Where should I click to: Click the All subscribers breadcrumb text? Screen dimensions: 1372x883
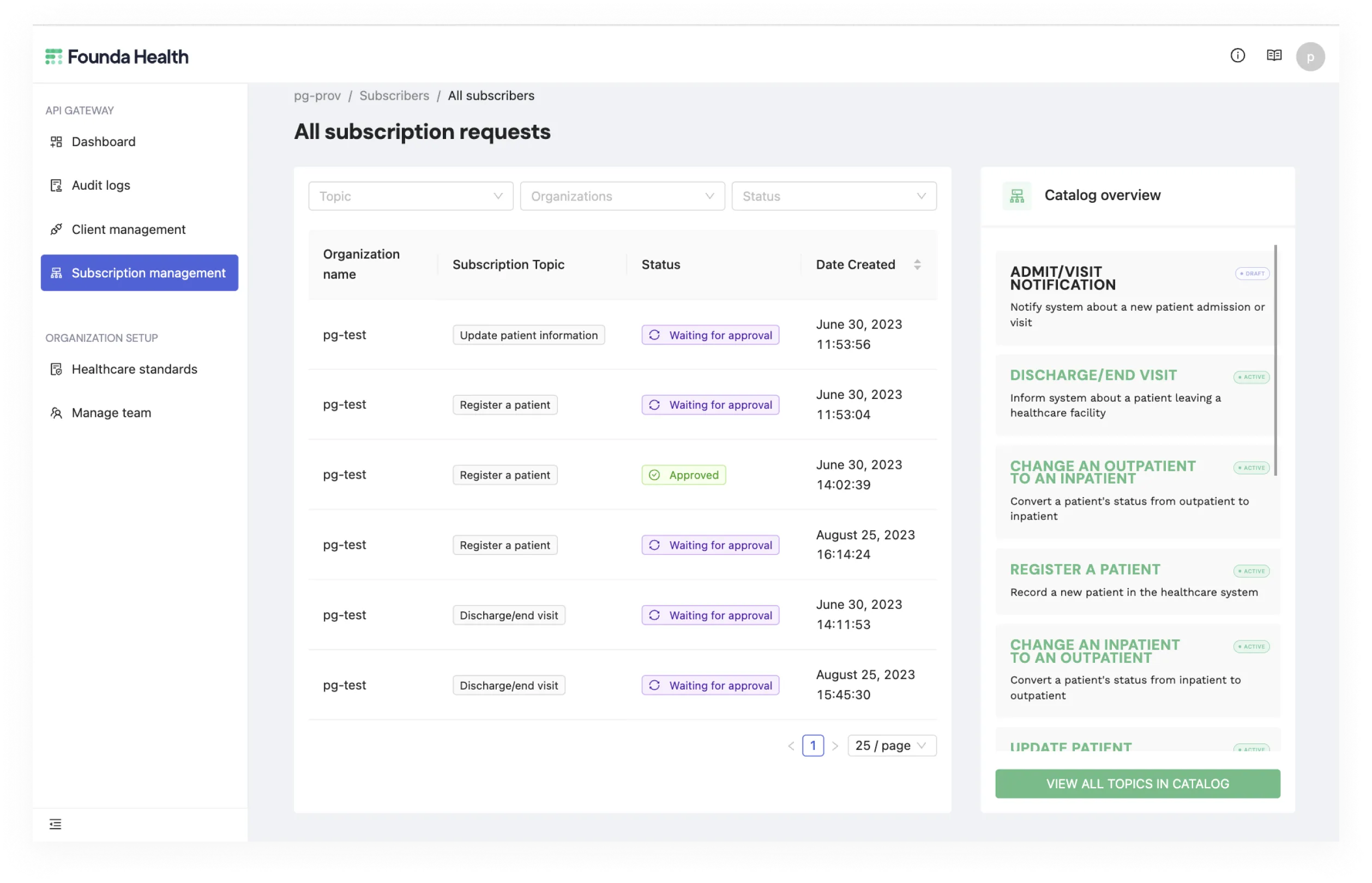[x=491, y=96]
